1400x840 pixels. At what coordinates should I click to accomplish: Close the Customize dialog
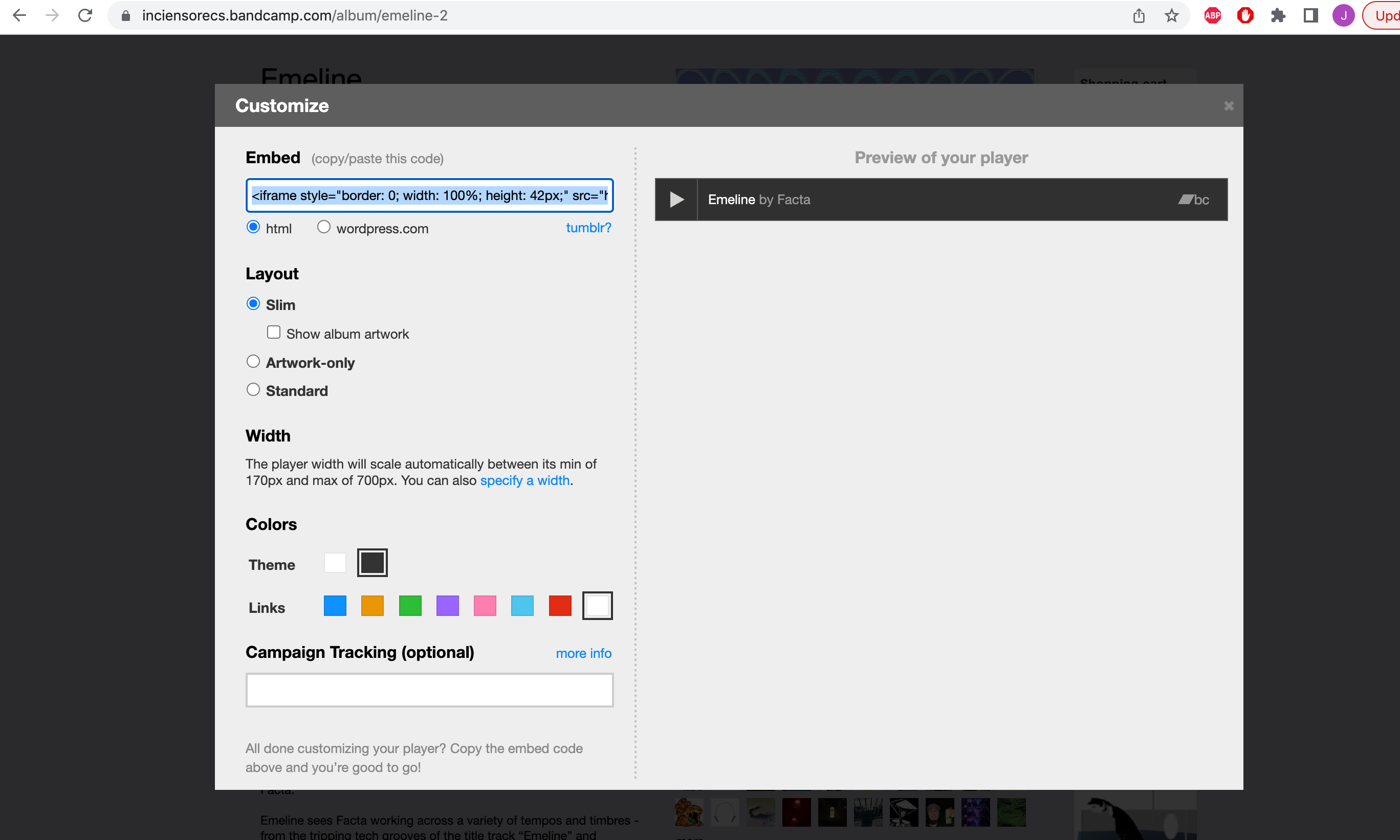coord(1229,106)
